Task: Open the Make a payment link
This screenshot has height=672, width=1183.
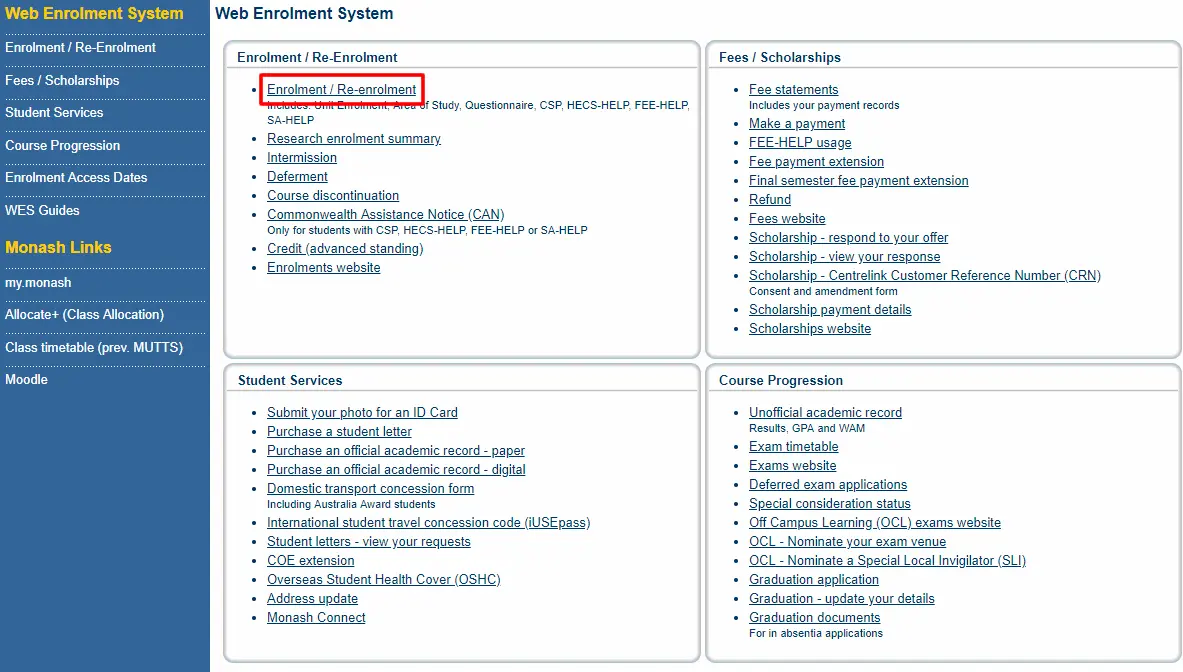Action: point(797,124)
